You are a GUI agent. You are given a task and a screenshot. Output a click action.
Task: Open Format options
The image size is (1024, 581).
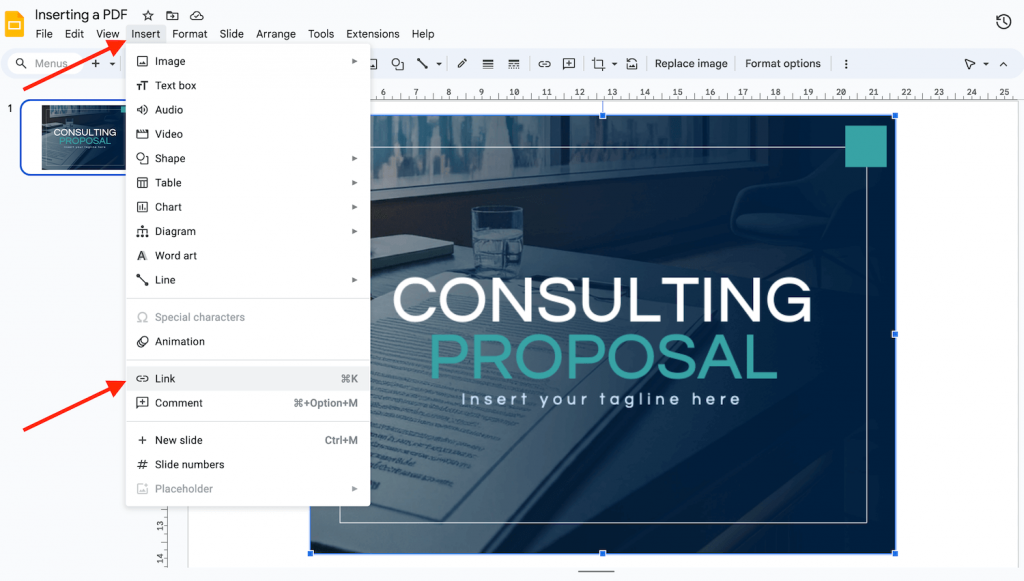pos(783,63)
